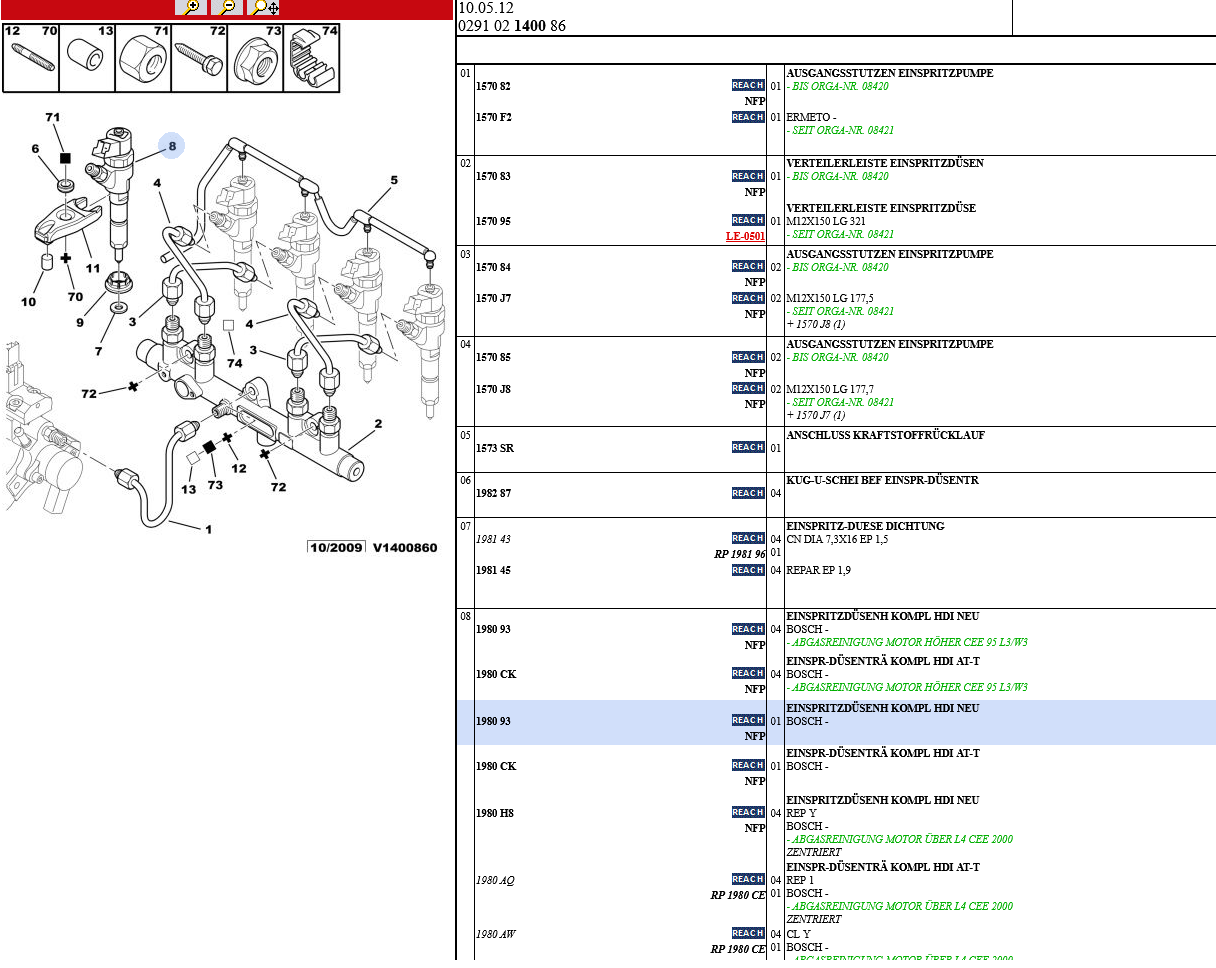Screen dimensions: 1216x968
Task: Open the pipe clip thumbnail labeled 74
Action: click(312, 59)
